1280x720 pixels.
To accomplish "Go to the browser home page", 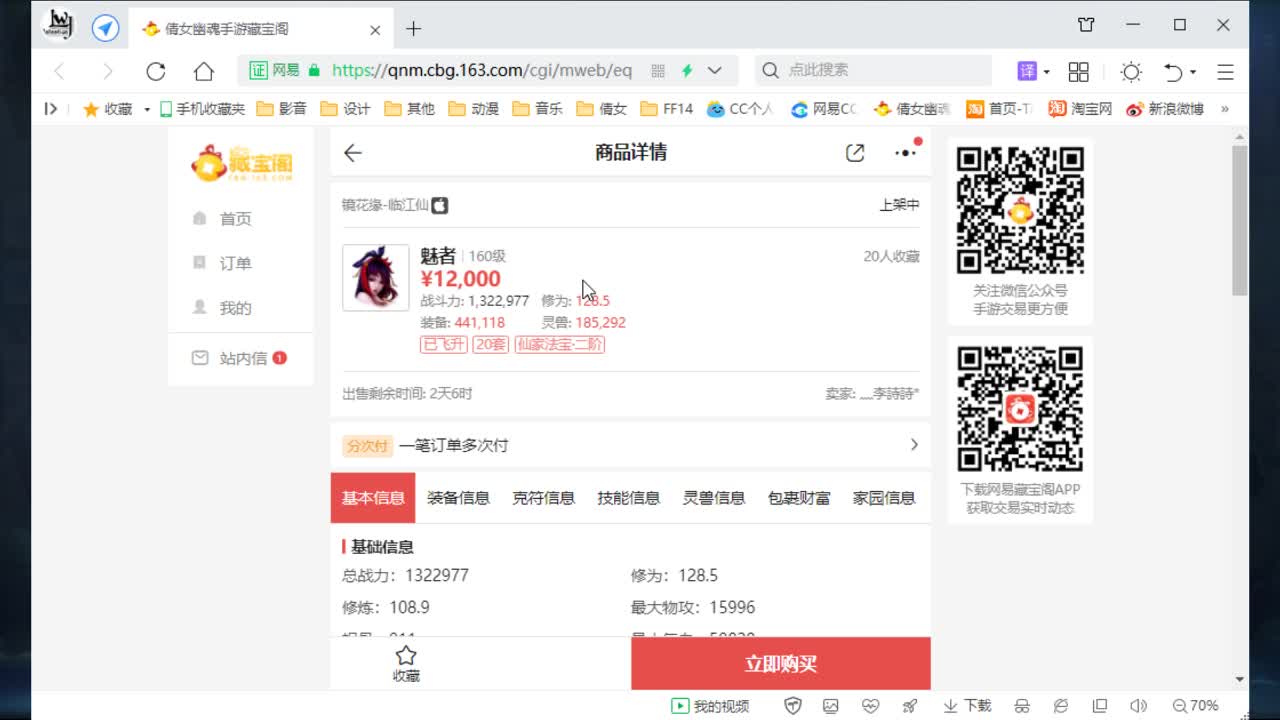I will pyautogui.click(x=204, y=71).
